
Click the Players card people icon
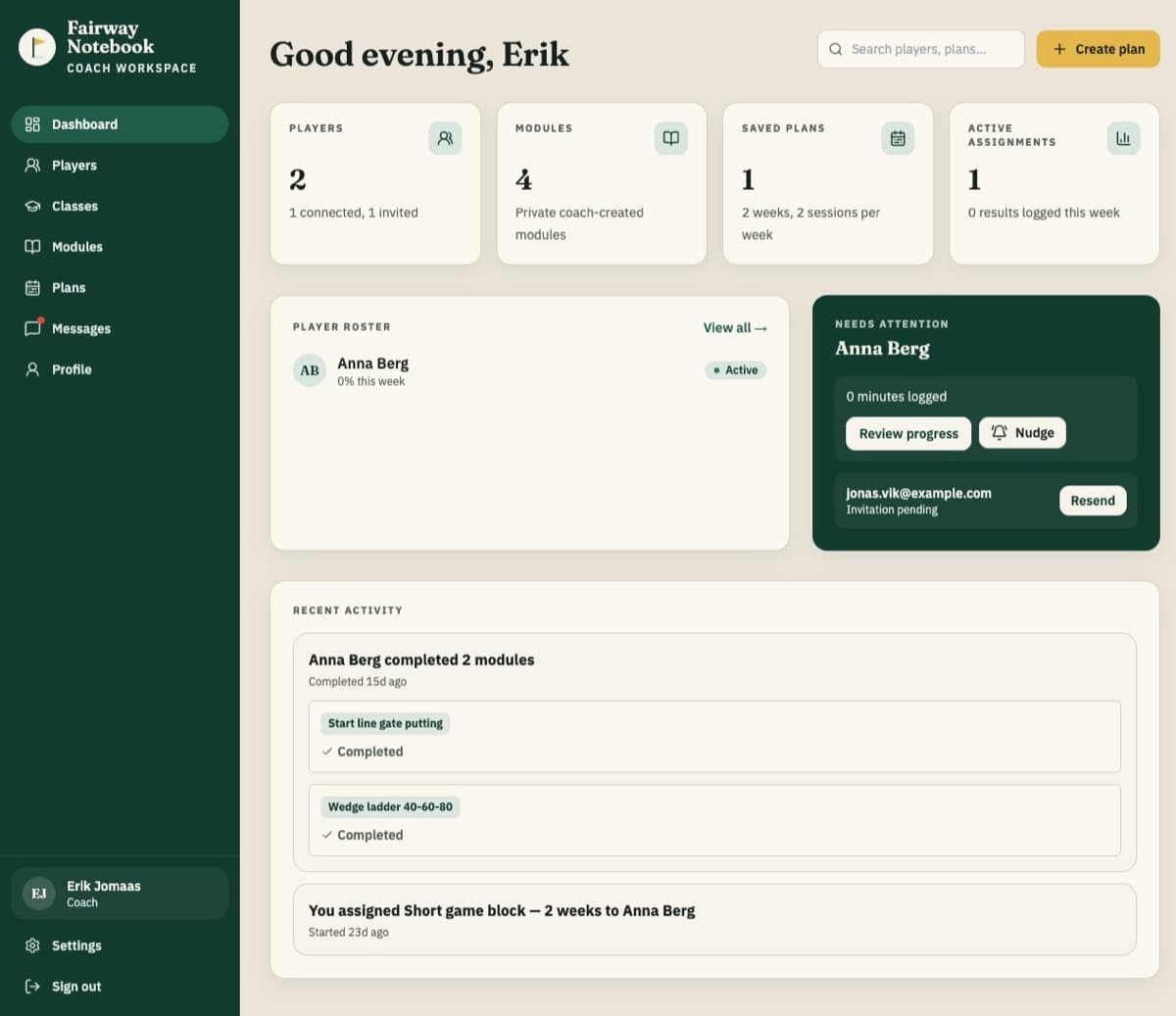coord(445,138)
